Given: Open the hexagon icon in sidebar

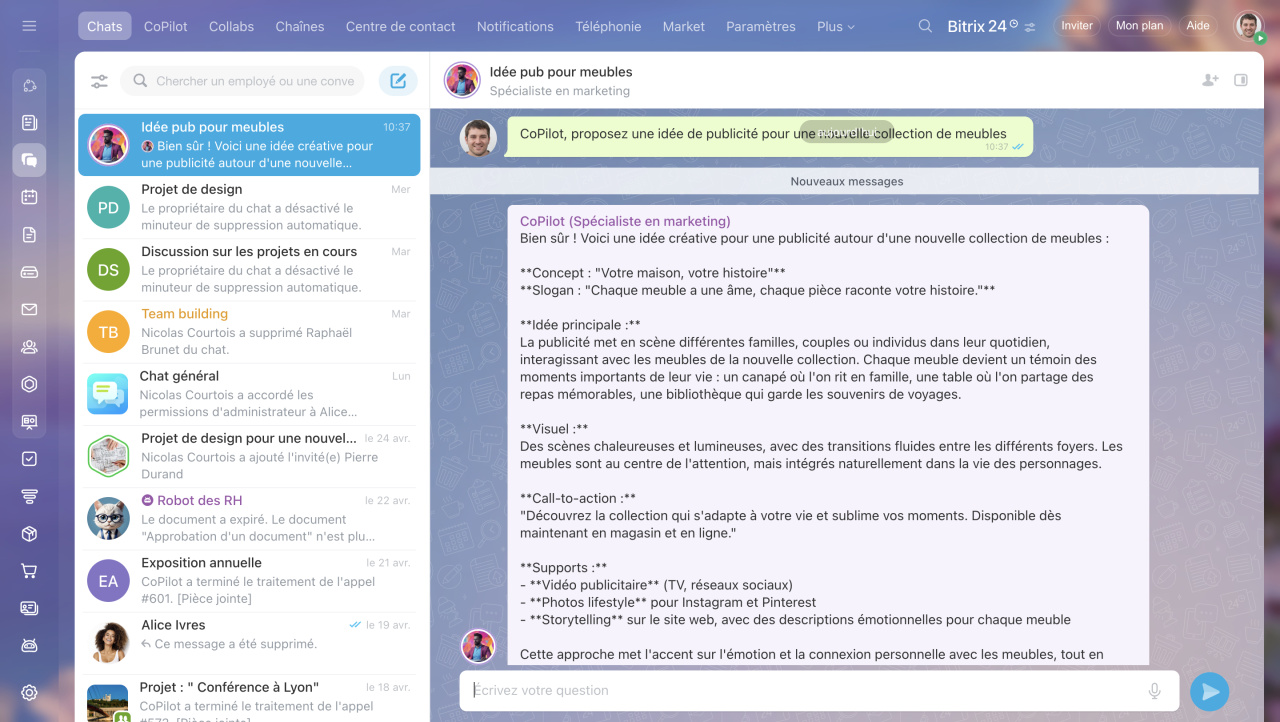Looking at the screenshot, I should coord(29,384).
